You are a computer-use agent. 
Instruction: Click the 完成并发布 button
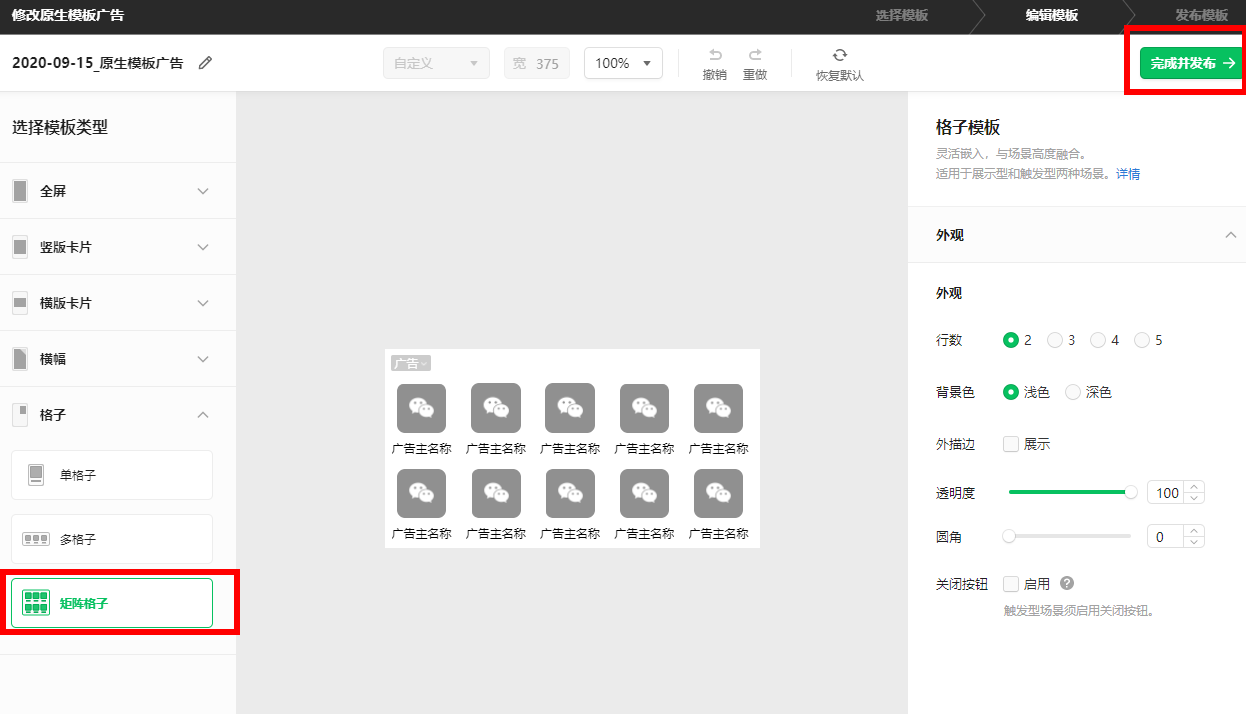click(x=1192, y=63)
